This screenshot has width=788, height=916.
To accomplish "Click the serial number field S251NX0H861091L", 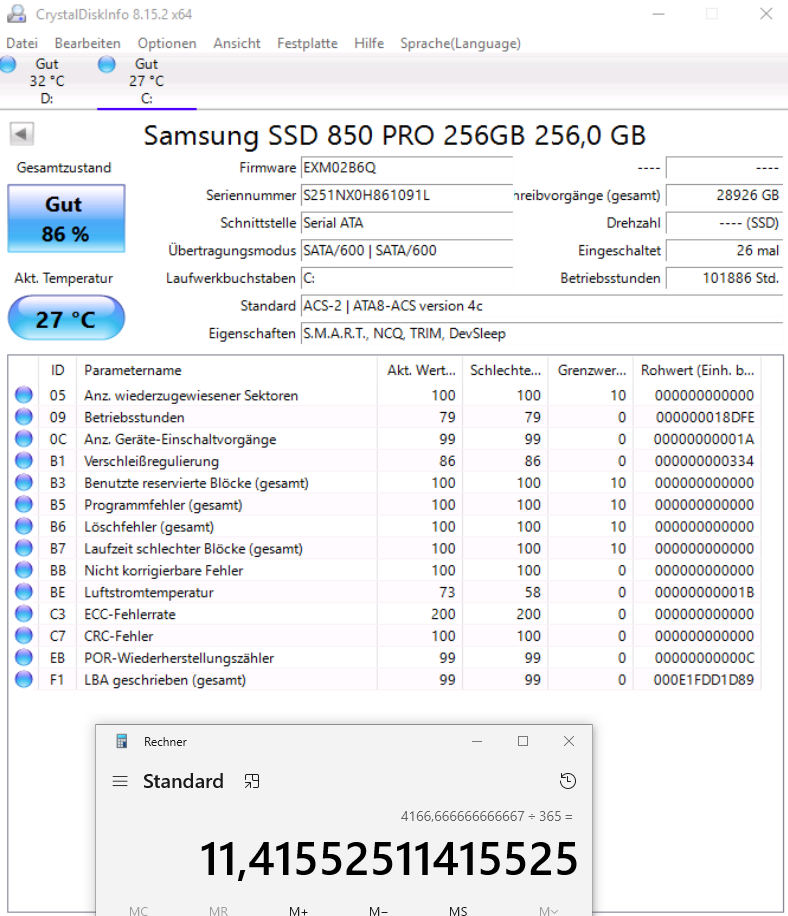I will point(407,195).
